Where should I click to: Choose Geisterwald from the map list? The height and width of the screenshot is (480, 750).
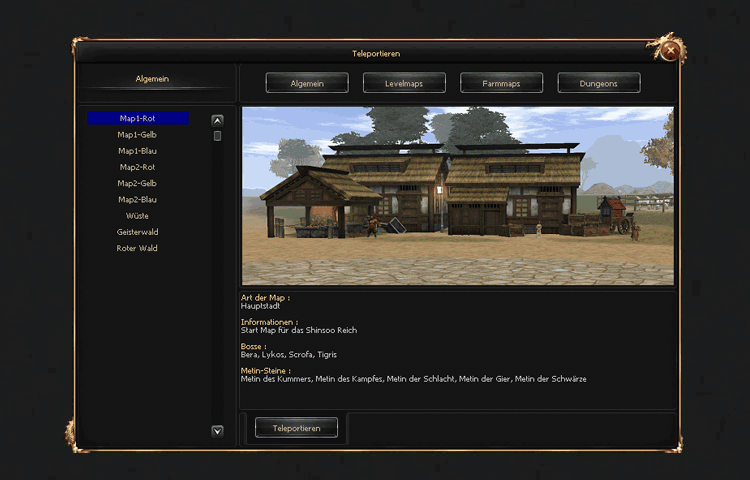click(138, 232)
